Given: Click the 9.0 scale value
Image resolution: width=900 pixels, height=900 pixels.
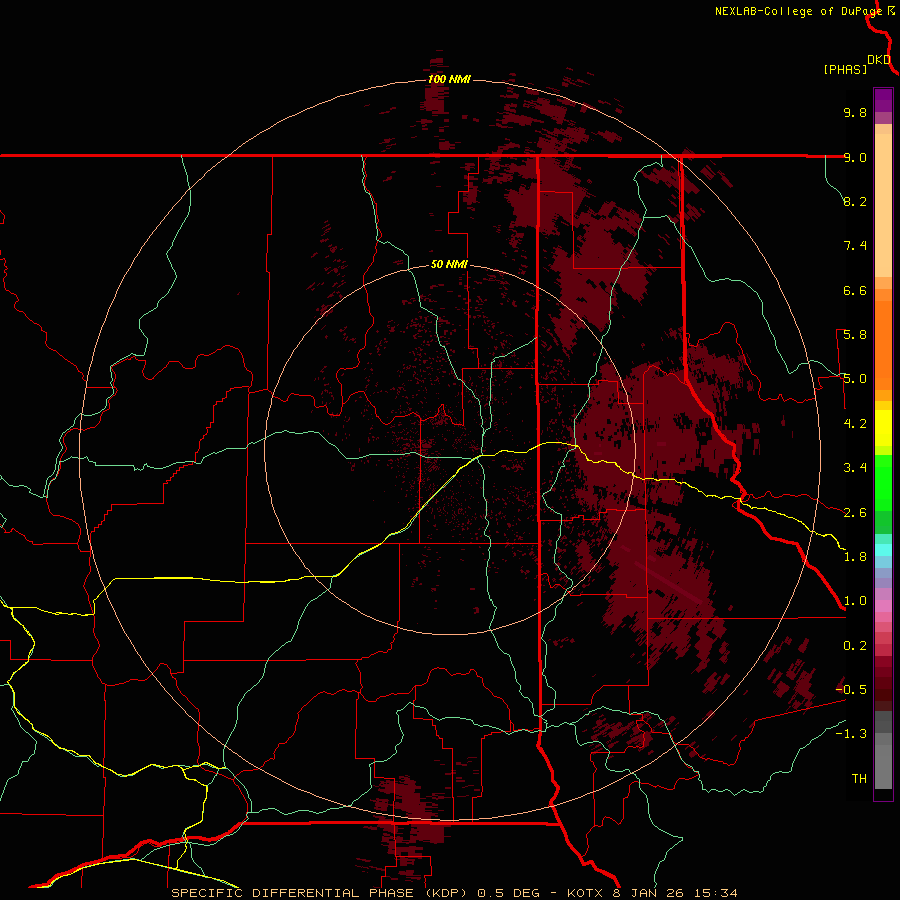Looking at the screenshot, I should tap(855, 157).
